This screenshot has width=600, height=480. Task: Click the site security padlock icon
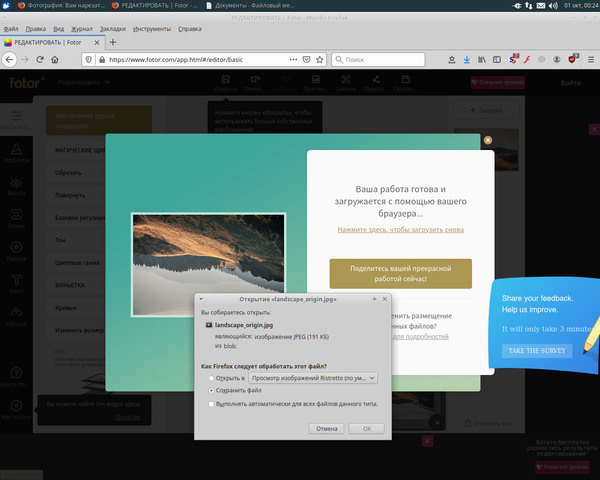[102, 59]
